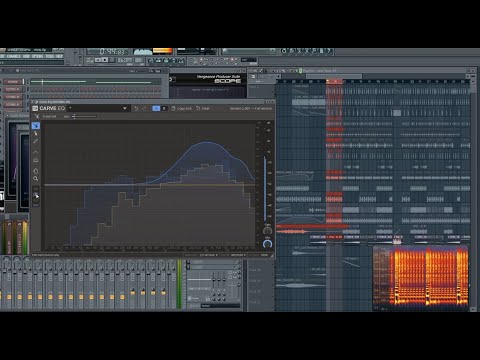Select the zoom magnifier tool in Carve EQ
This screenshot has height=360, width=480.
tap(36, 179)
